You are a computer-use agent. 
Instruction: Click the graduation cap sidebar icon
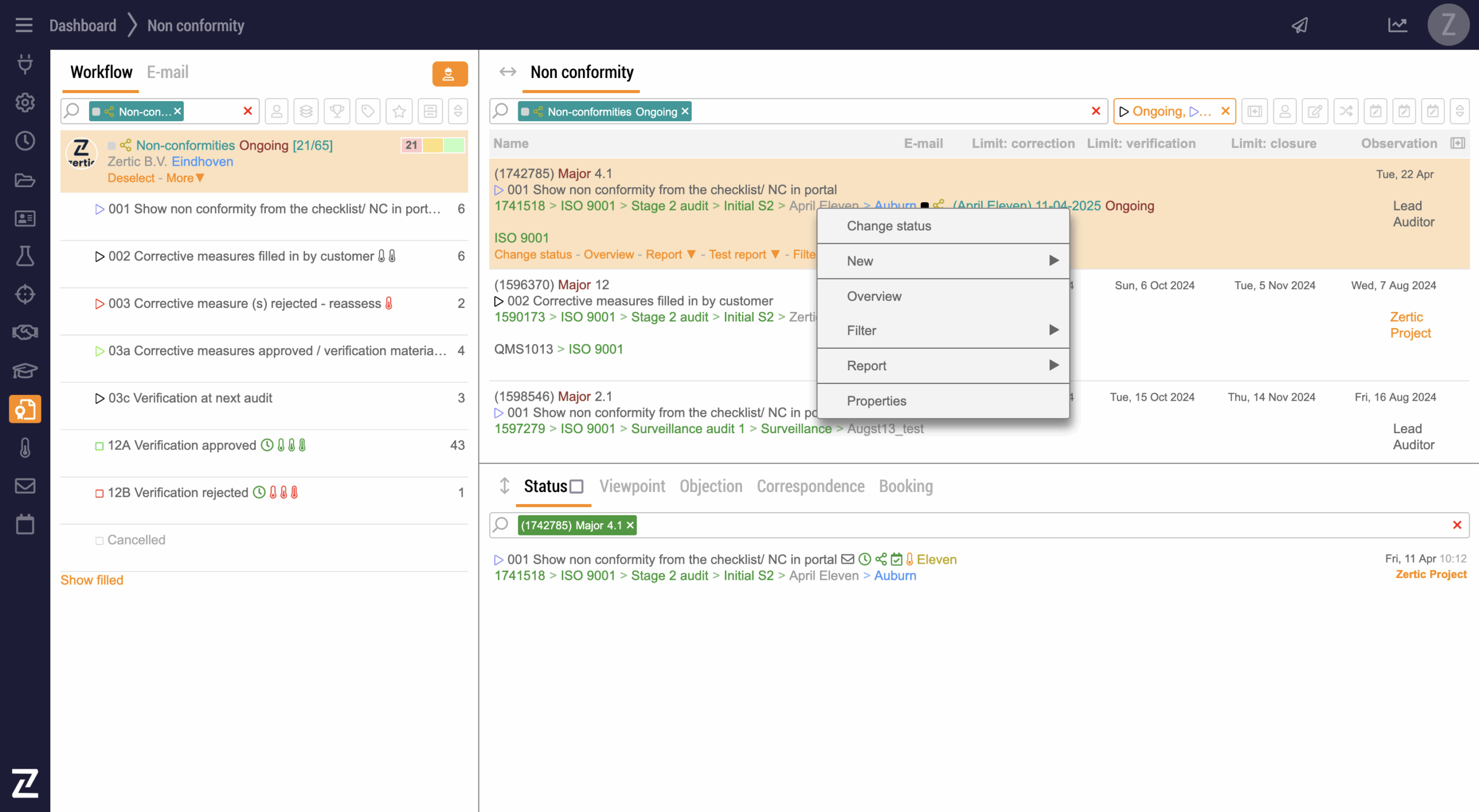click(25, 370)
